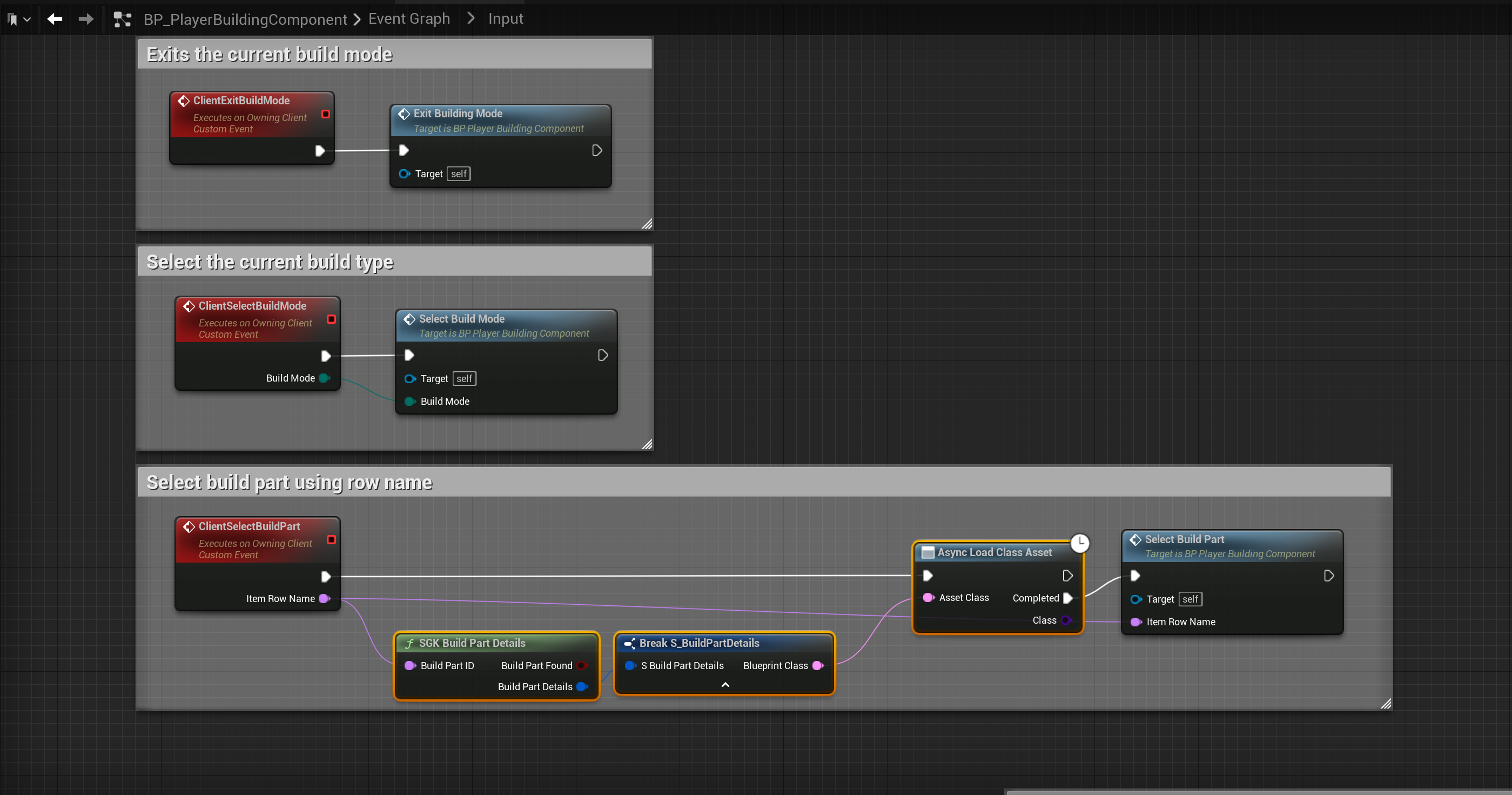Click ClientSelectBuildMode red delegate pin

[x=331, y=319]
